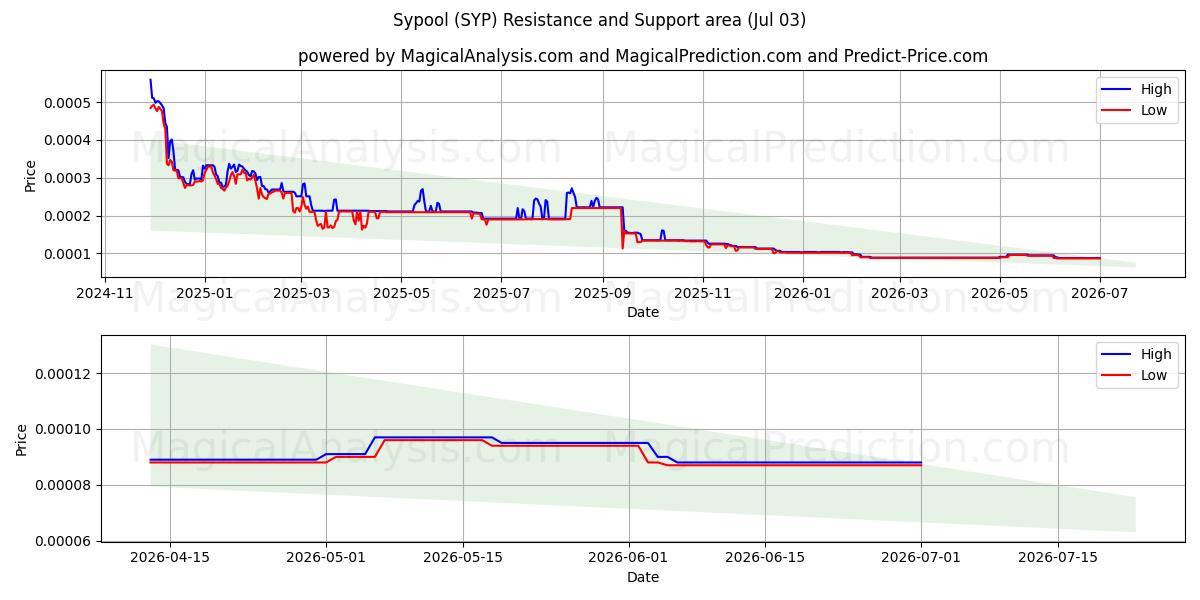Image resolution: width=1200 pixels, height=600 pixels.
Task: Click the '2025-07' x-axis tick label
Action: tap(501, 293)
